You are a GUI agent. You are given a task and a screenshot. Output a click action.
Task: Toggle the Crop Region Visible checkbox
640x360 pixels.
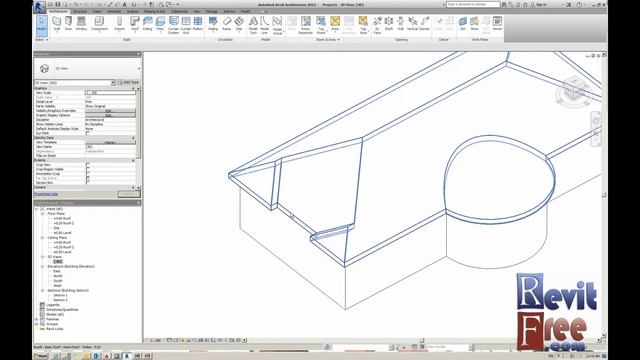click(x=88, y=169)
